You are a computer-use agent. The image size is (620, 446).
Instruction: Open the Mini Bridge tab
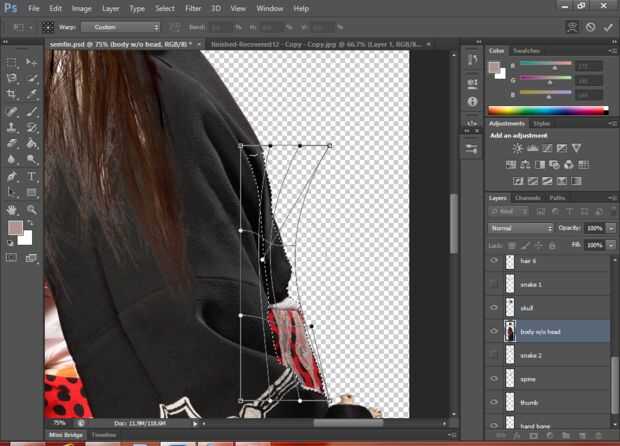[x=66, y=435]
